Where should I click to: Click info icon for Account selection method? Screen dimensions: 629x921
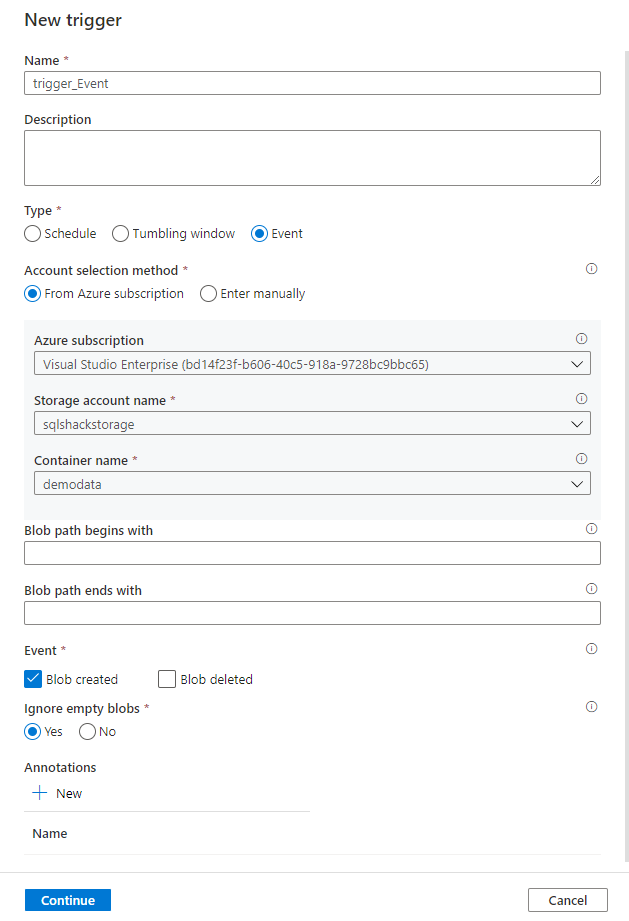click(x=591, y=269)
